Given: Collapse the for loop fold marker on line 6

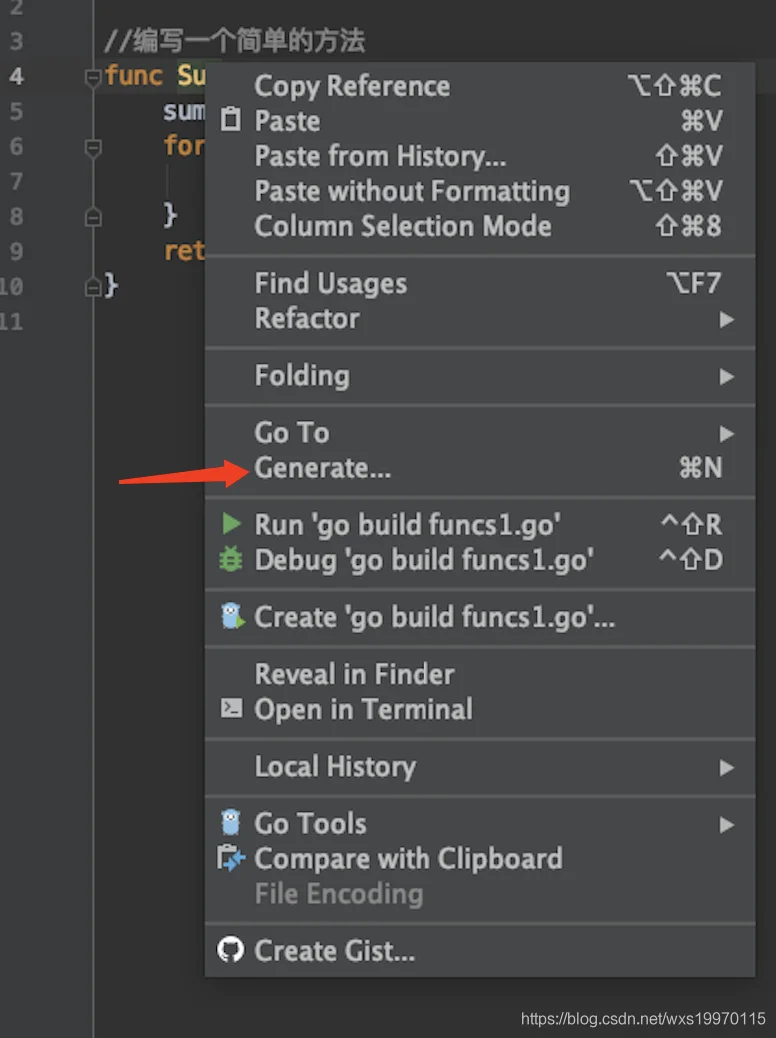Looking at the screenshot, I should pos(93,148).
